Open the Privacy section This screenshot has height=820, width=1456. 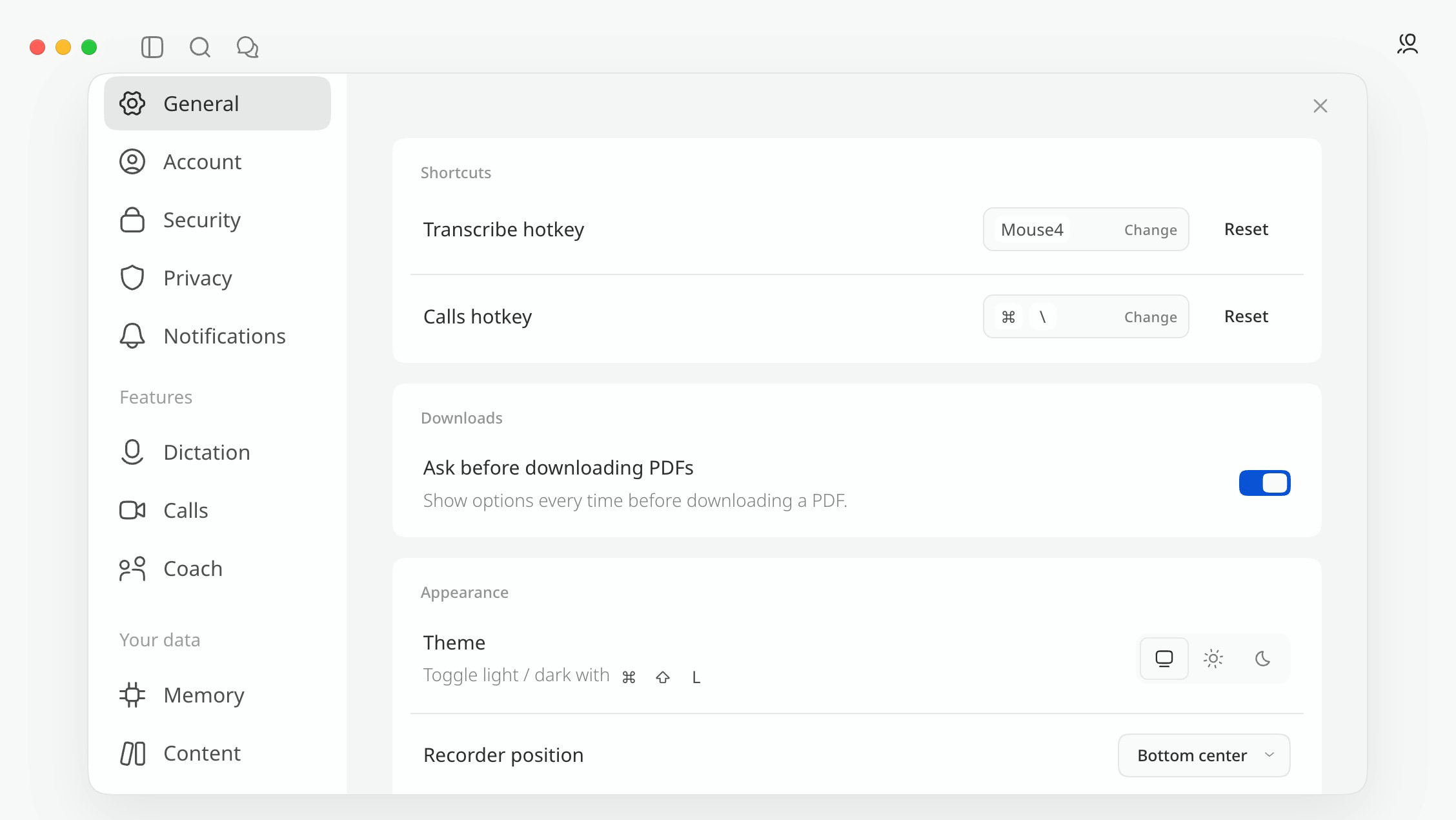pos(217,278)
